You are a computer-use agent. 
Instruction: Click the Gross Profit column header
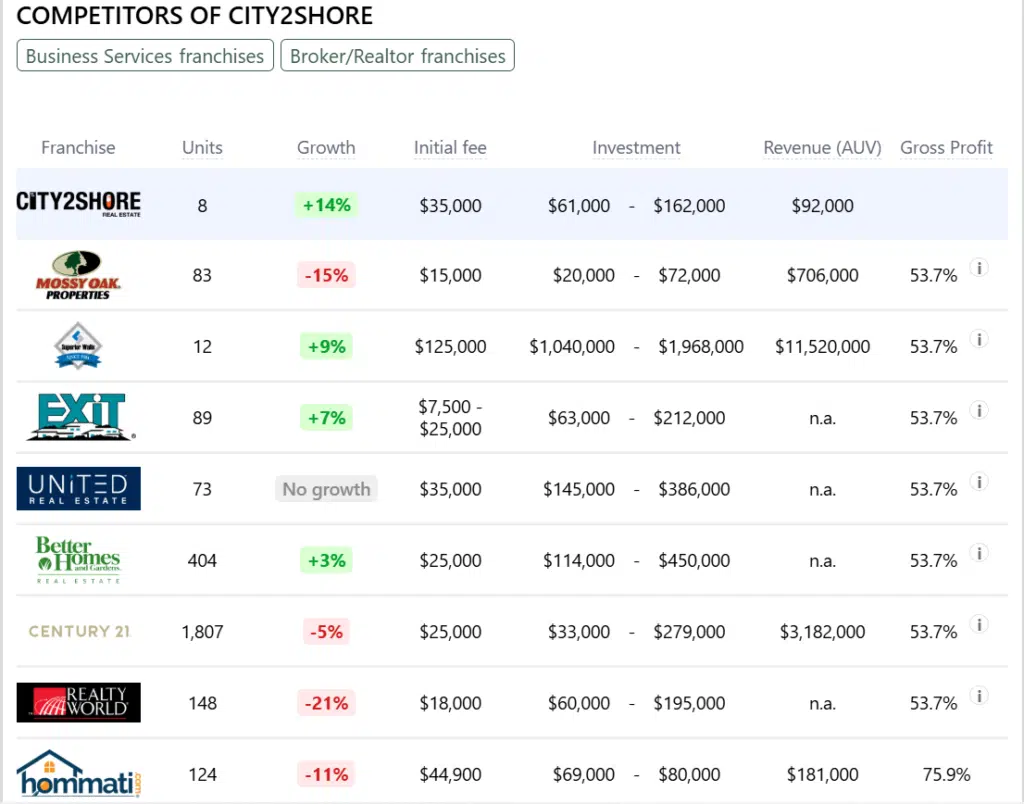946,147
